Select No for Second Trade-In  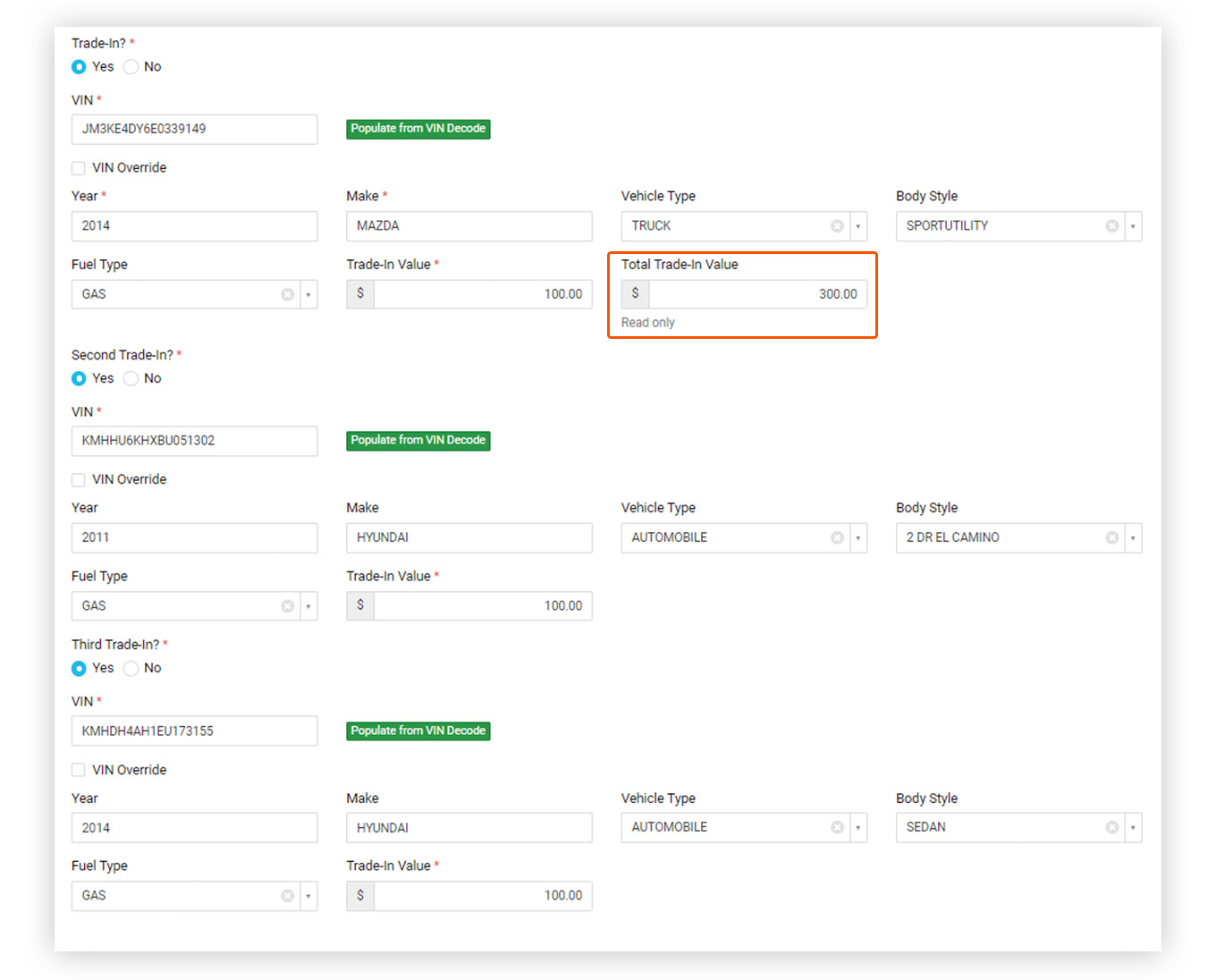coord(131,378)
